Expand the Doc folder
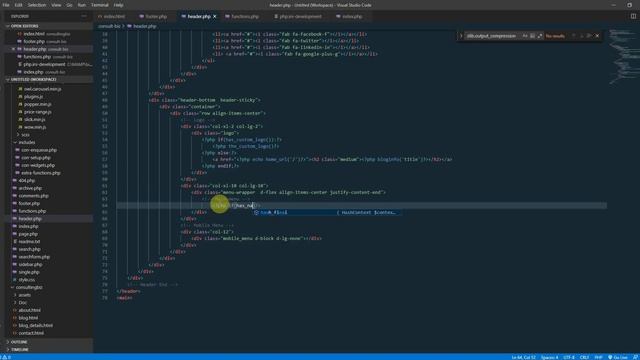640x360 pixels. 21,302
